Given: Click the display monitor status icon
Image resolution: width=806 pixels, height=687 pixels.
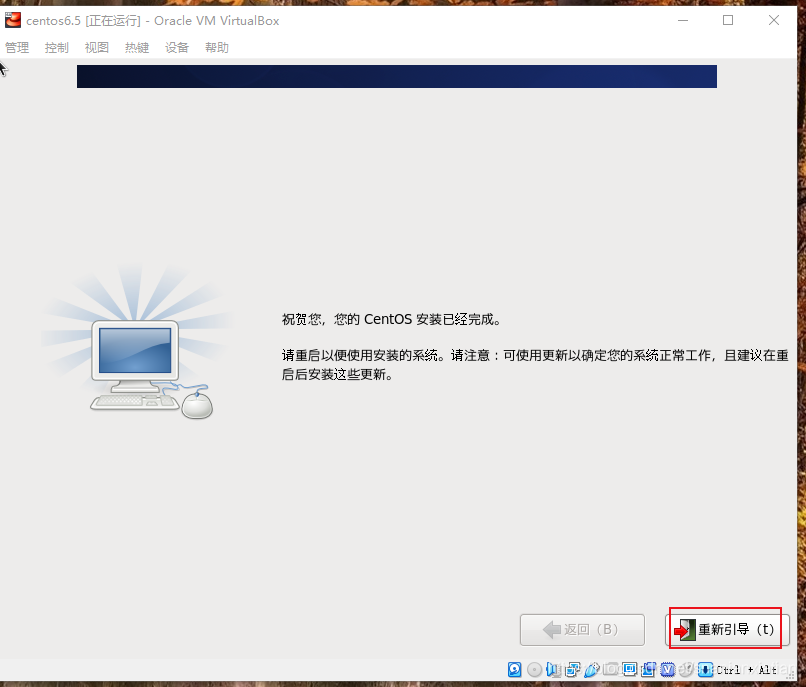Looking at the screenshot, I should click(x=630, y=670).
